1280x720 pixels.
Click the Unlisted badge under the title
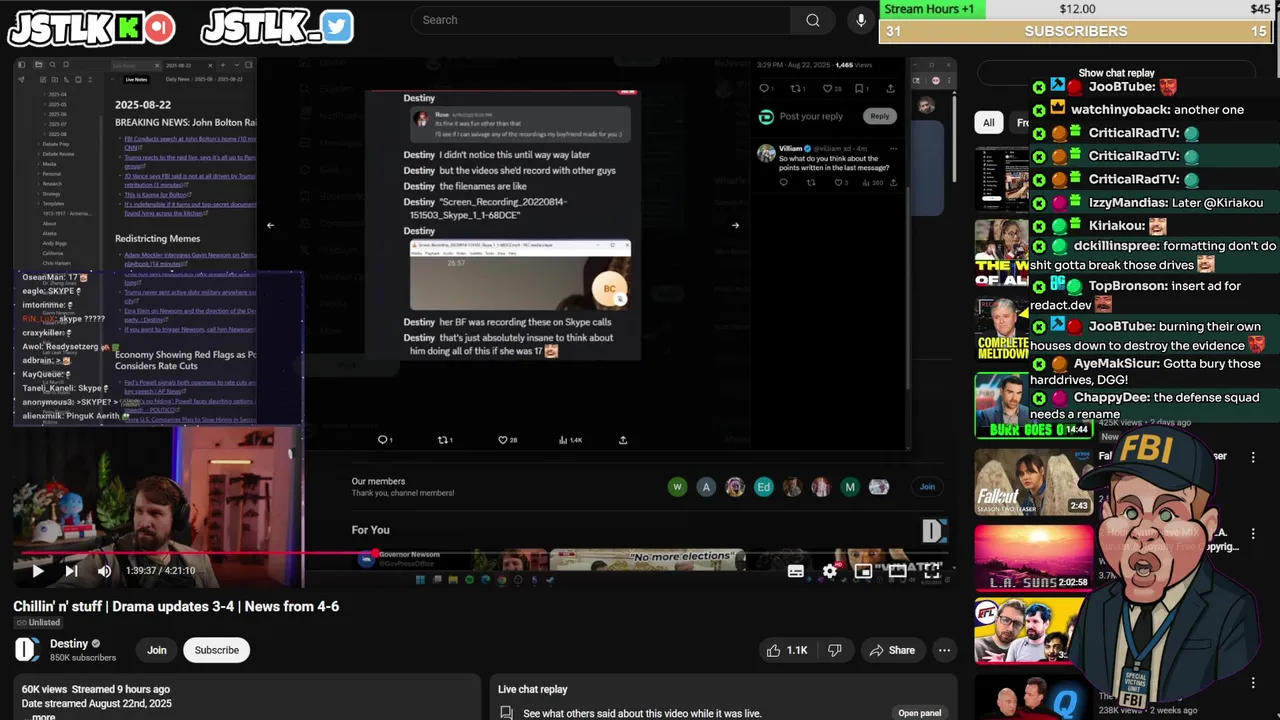point(37,622)
